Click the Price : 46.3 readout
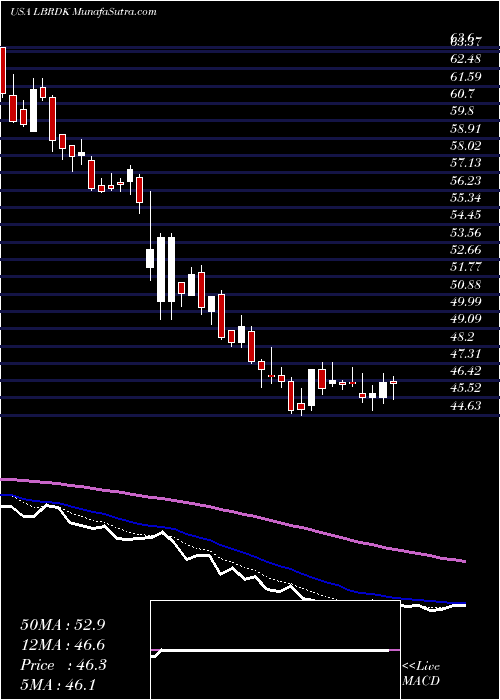The height and width of the screenshot is (700, 500). pos(62,665)
